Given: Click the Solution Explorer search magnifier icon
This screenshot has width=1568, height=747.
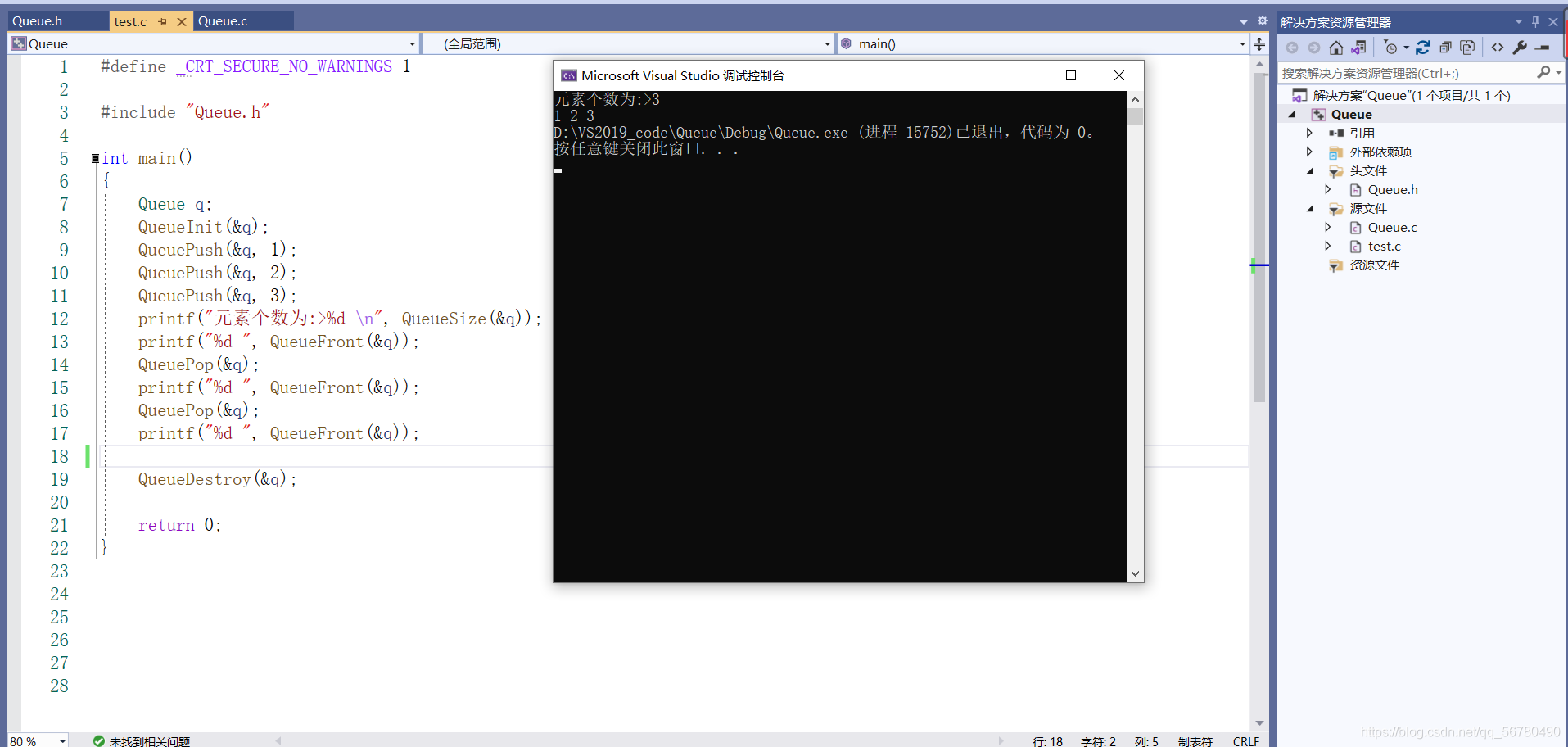Looking at the screenshot, I should [1543, 73].
